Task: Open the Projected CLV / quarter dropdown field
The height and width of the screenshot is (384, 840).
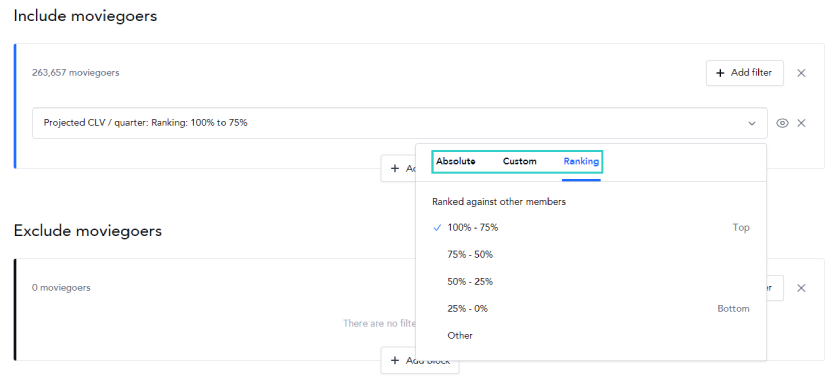Action: (400, 123)
